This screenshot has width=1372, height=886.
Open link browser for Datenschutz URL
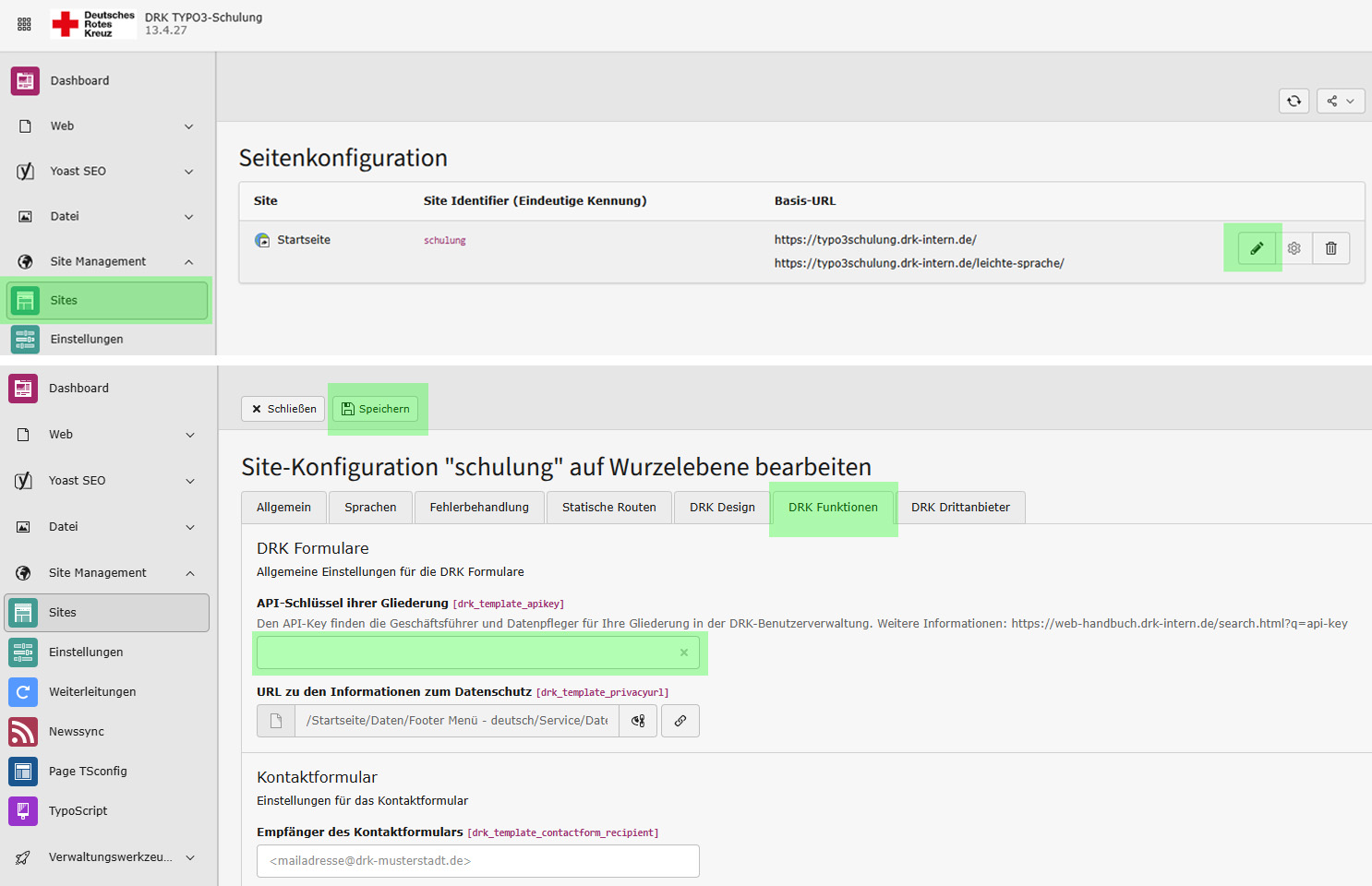(680, 721)
